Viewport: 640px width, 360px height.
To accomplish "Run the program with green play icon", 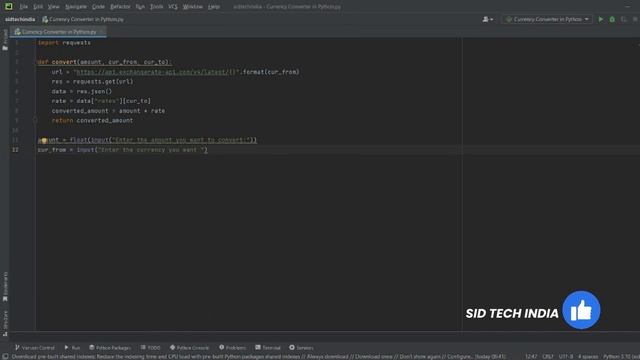I will [601, 19].
